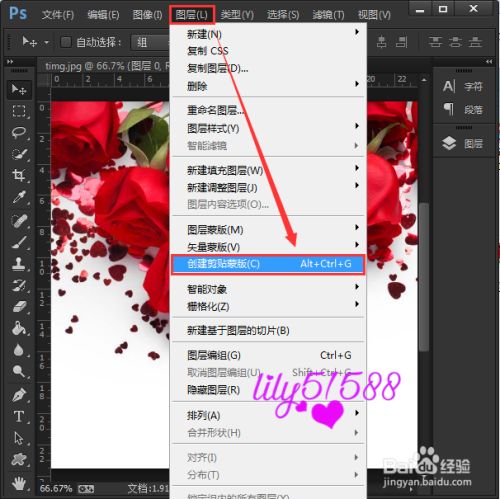Click scroll-up arrow of canvas scrollbar
This screenshot has width=500, height=499.
(x=424, y=80)
